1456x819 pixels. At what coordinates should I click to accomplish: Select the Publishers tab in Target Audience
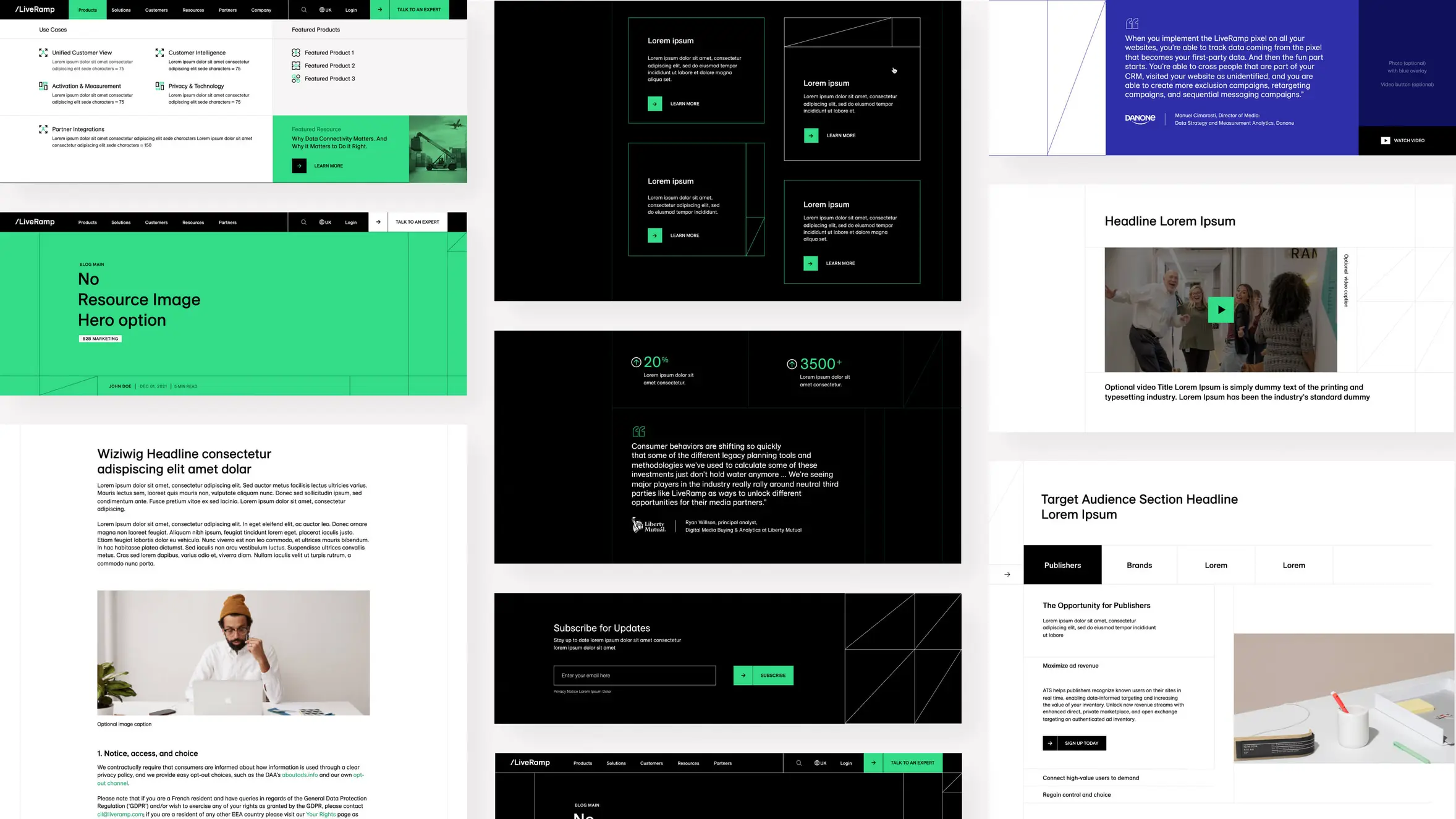pyautogui.click(x=1062, y=565)
